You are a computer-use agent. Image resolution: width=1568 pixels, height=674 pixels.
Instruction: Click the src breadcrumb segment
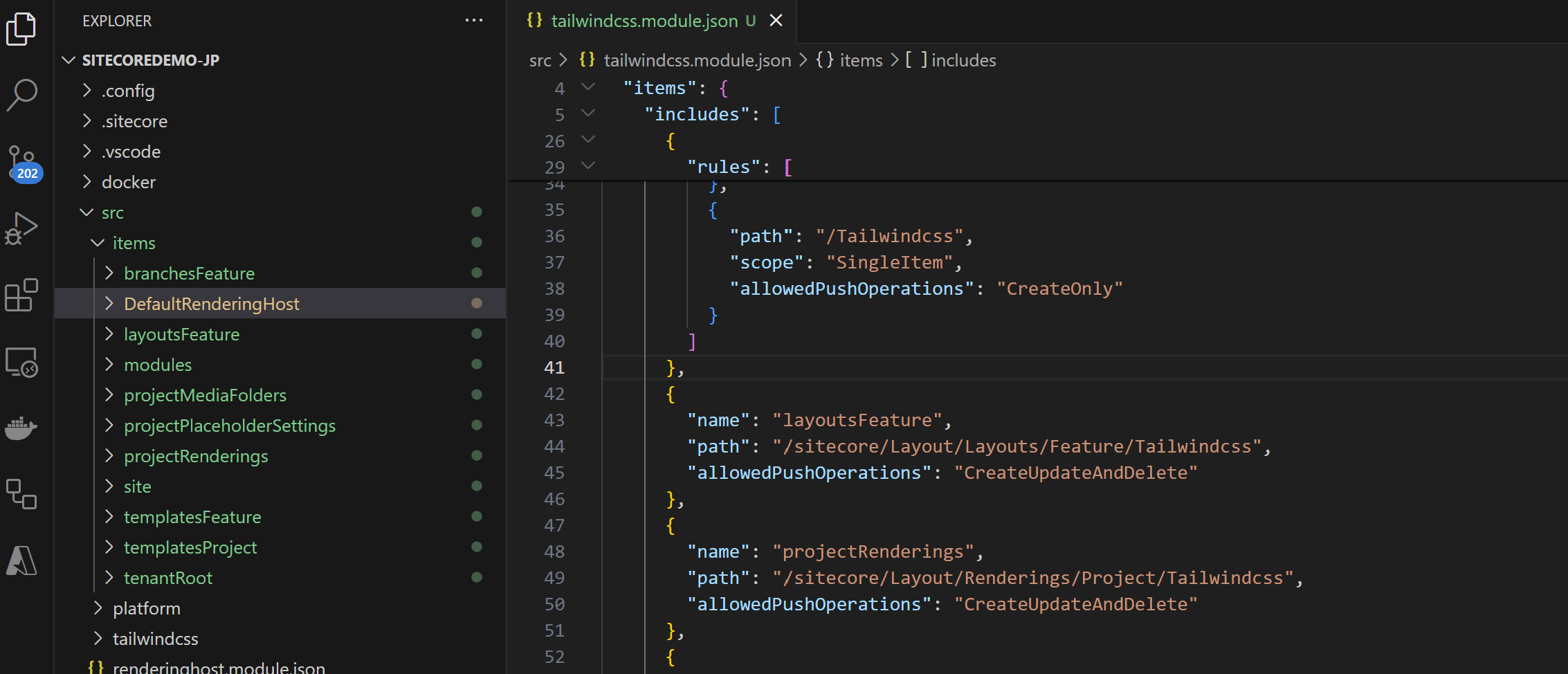[x=540, y=60]
